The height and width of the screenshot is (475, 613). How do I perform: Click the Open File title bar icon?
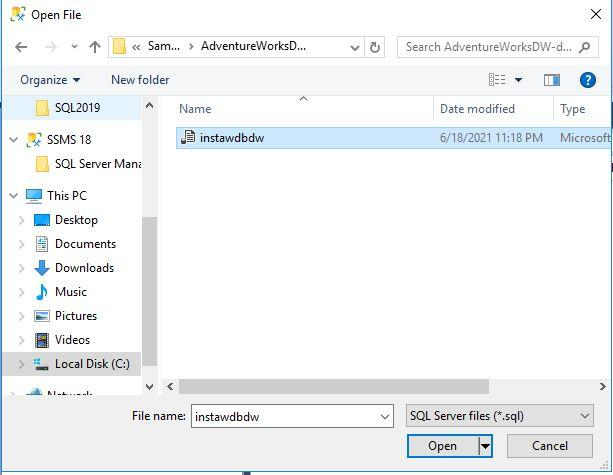coord(18,14)
